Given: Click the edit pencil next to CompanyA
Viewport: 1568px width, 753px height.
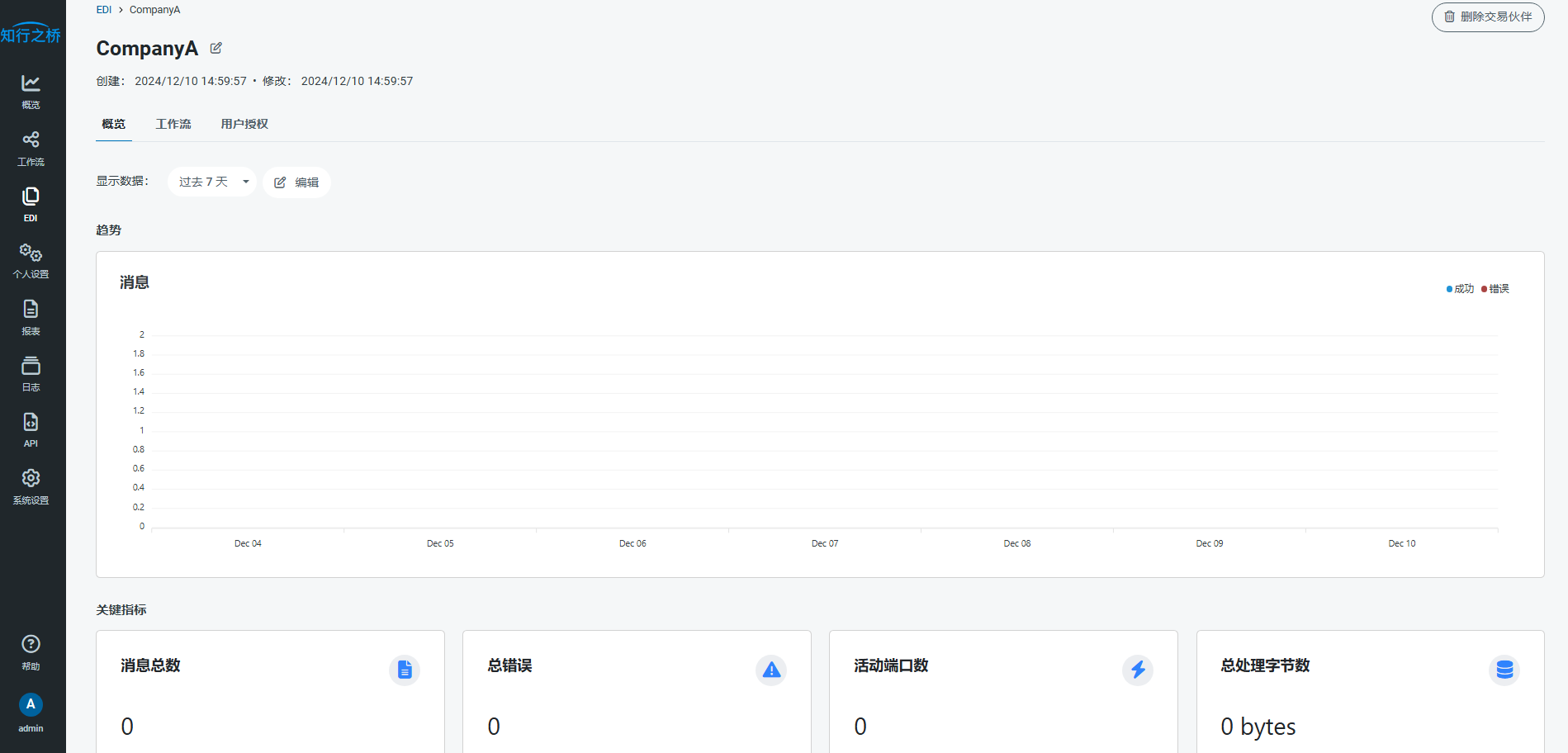Looking at the screenshot, I should (x=216, y=48).
